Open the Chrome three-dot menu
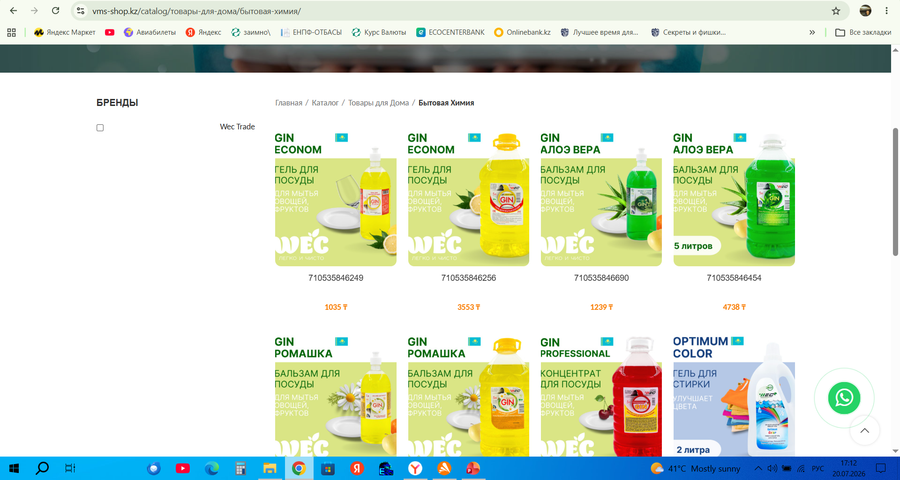Screen dimensions: 900x480 [886, 11]
